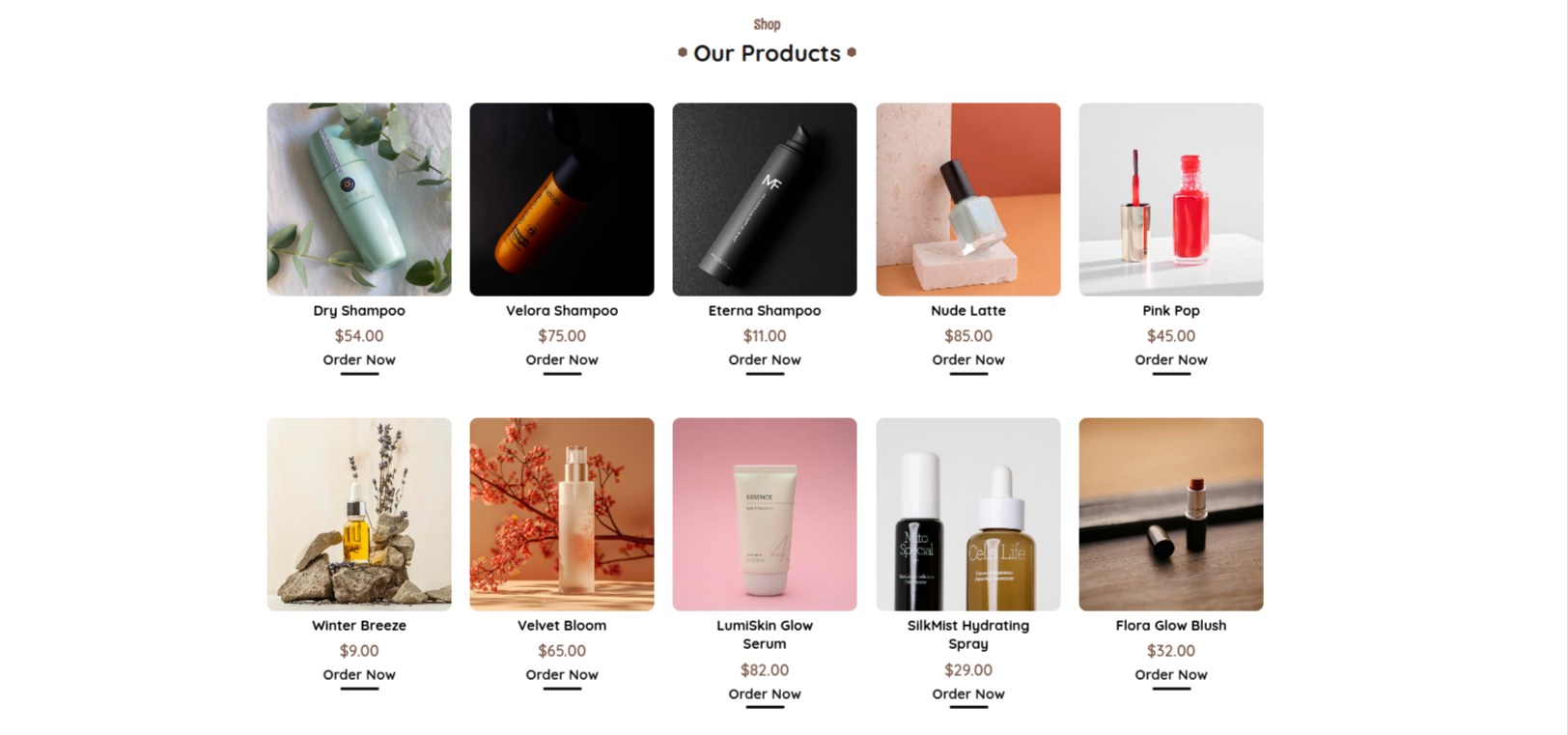Click Order Now under LumiSkin Glow Serum
Image resolution: width=1568 pixels, height=735 pixels.
pyautogui.click(x=765, y=694)
